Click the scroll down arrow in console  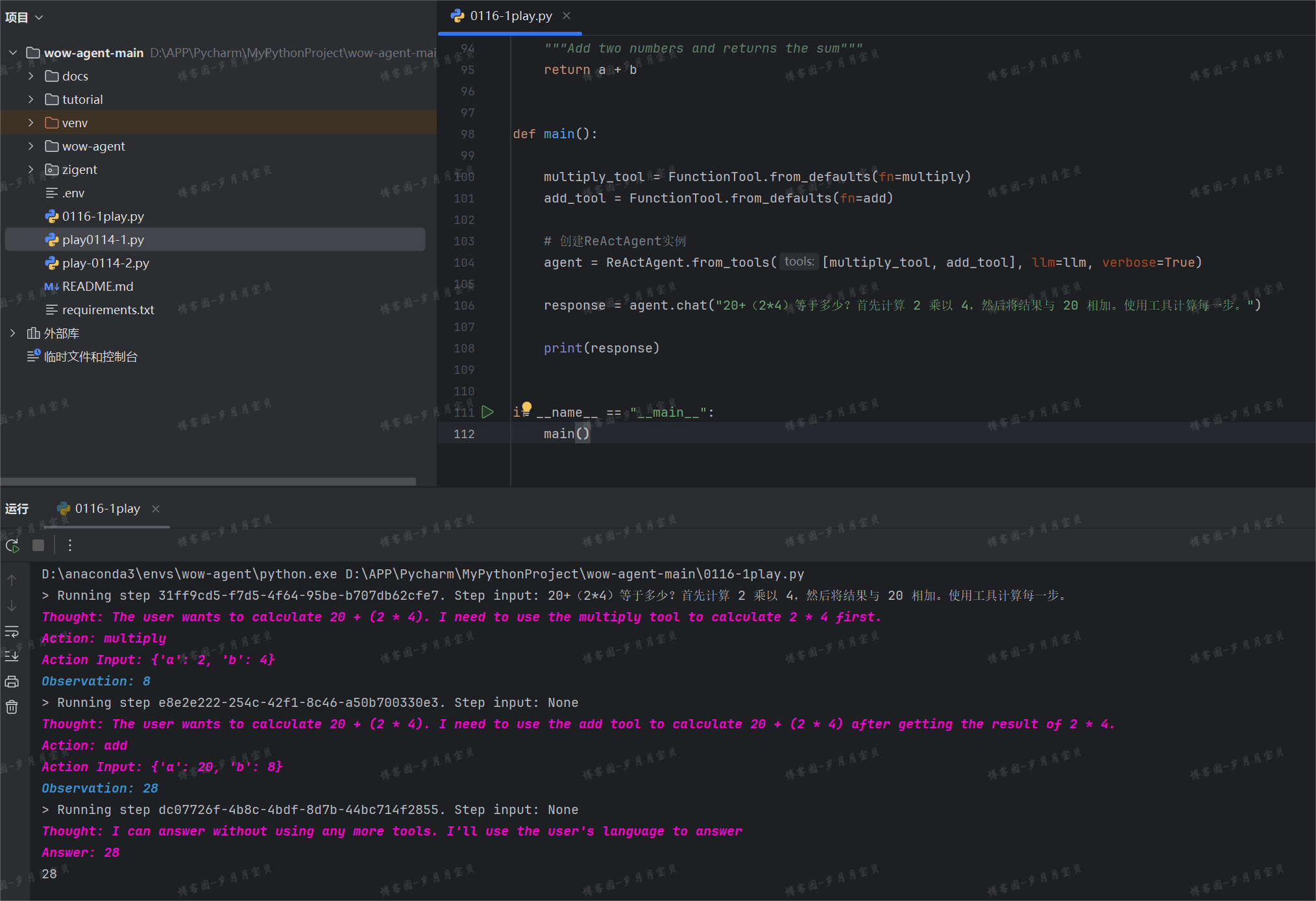coord(12,606)
